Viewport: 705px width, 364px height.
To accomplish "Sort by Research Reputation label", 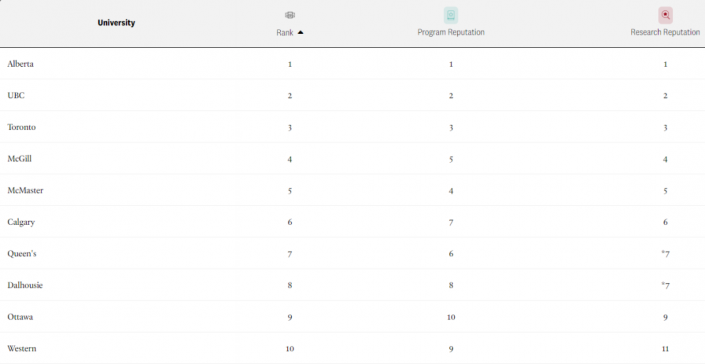I will [665, 32].
